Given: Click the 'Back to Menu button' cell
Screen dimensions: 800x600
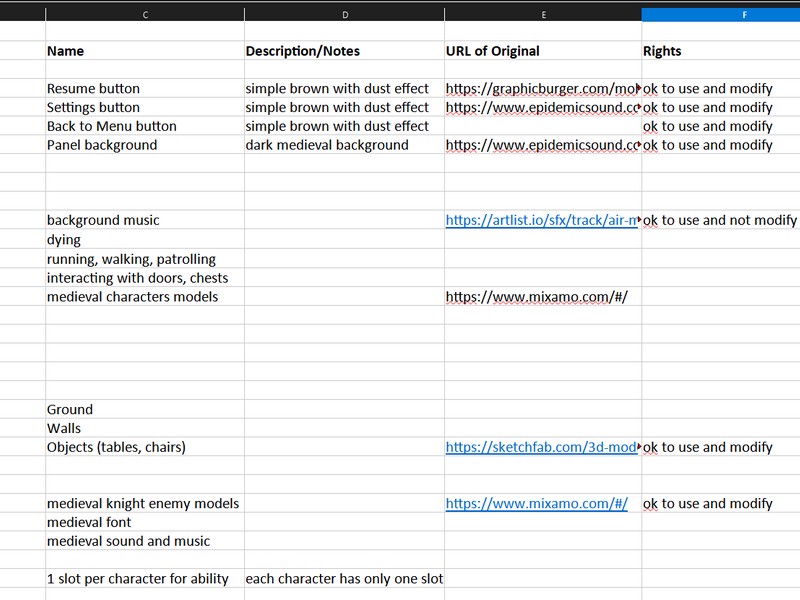Looking at the screenshot, I should 111,127.
